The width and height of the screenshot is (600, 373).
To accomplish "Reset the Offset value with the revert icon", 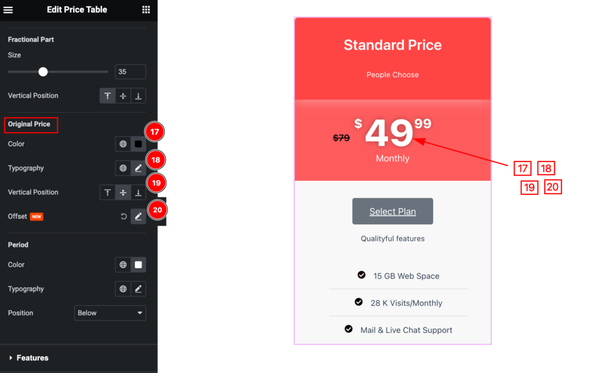I will tap(123, 217).
